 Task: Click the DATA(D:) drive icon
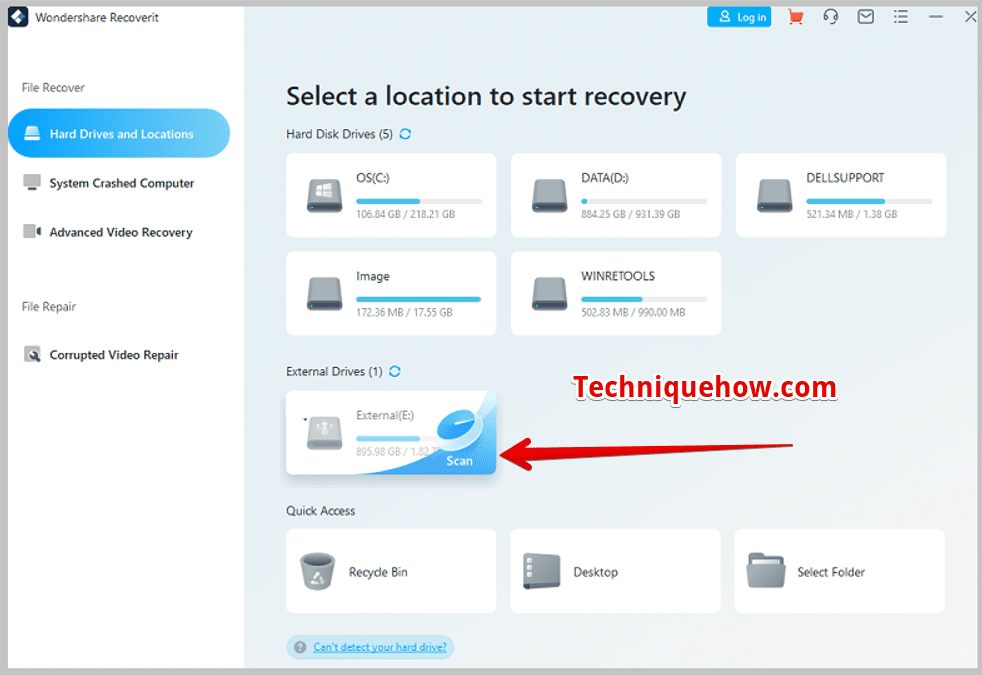[x=549, y=195]
